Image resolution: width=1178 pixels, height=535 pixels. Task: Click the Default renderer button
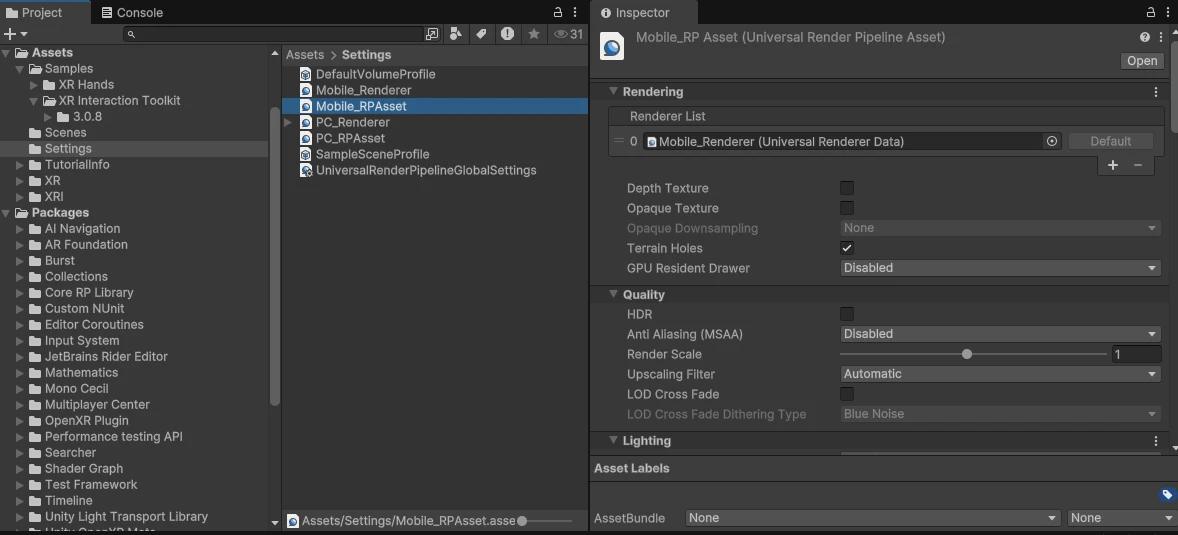[x=1110, y=141]
